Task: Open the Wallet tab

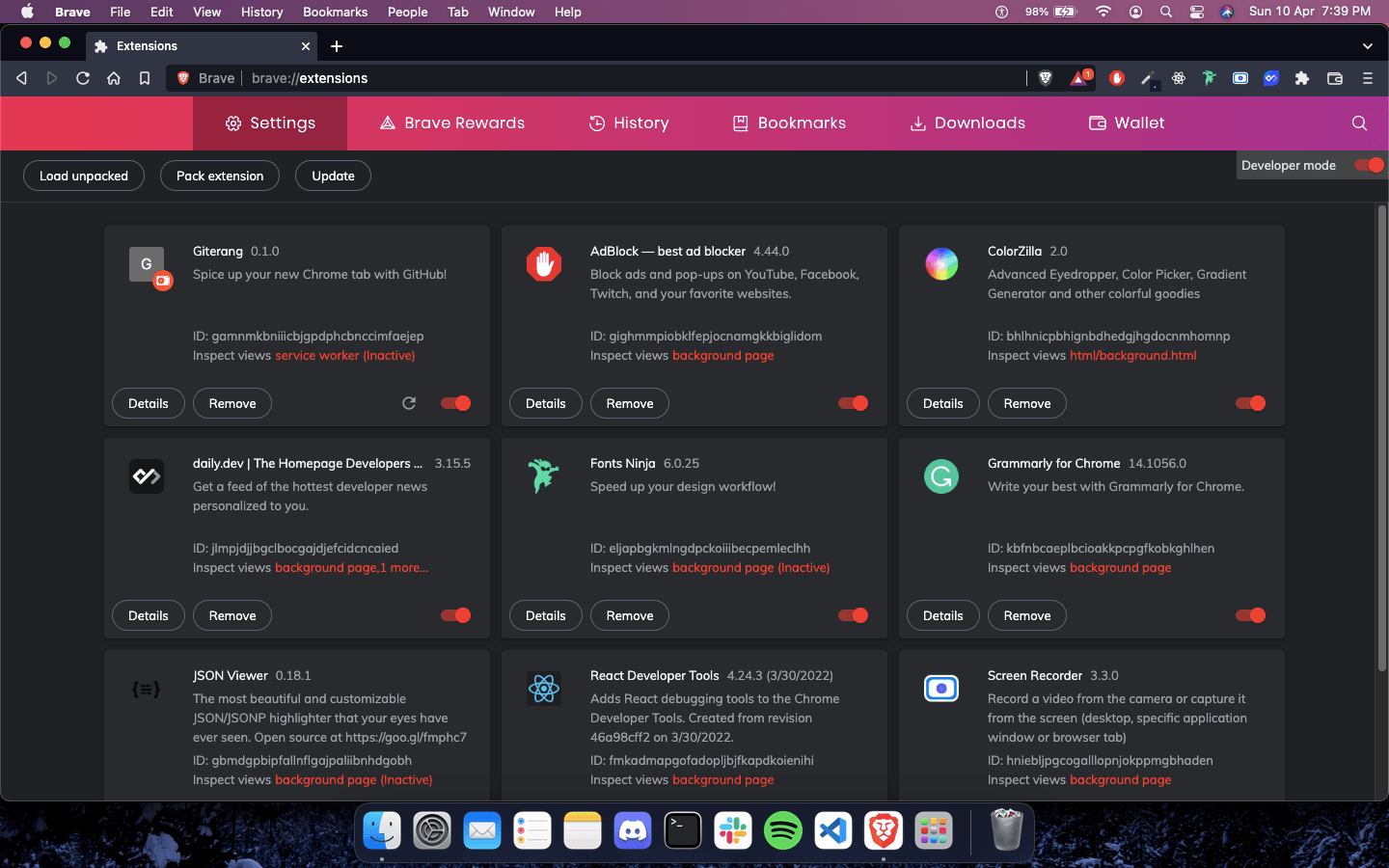Action: pyautogui.click(x=1127, y=122)
